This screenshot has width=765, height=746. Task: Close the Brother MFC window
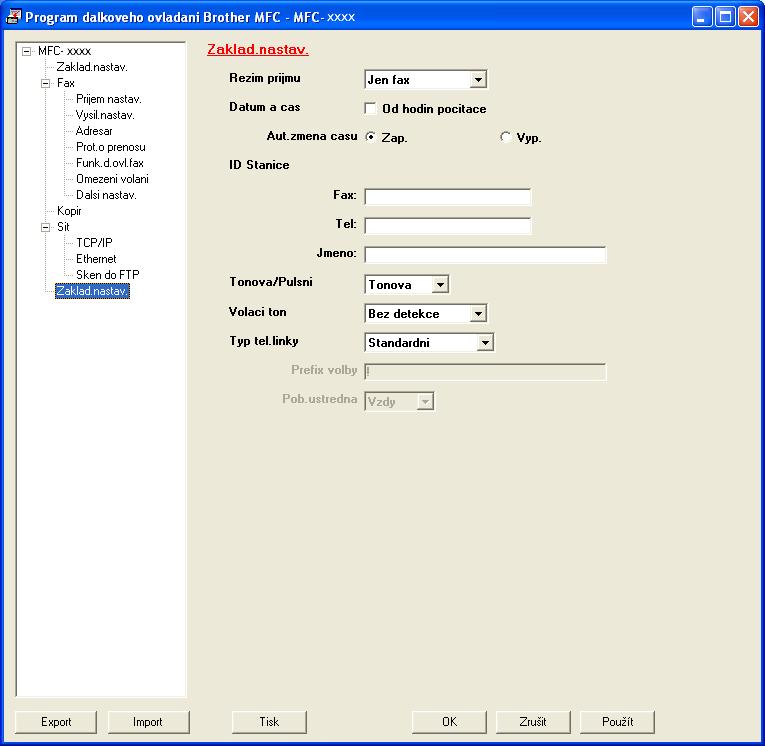748,17
